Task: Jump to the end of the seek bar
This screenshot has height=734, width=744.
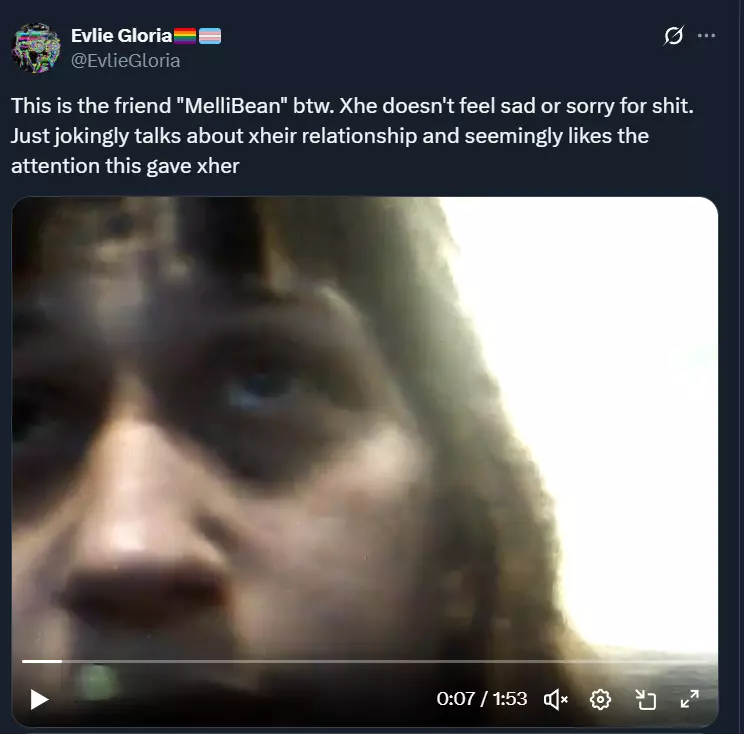Action: [x=715, y=661]
